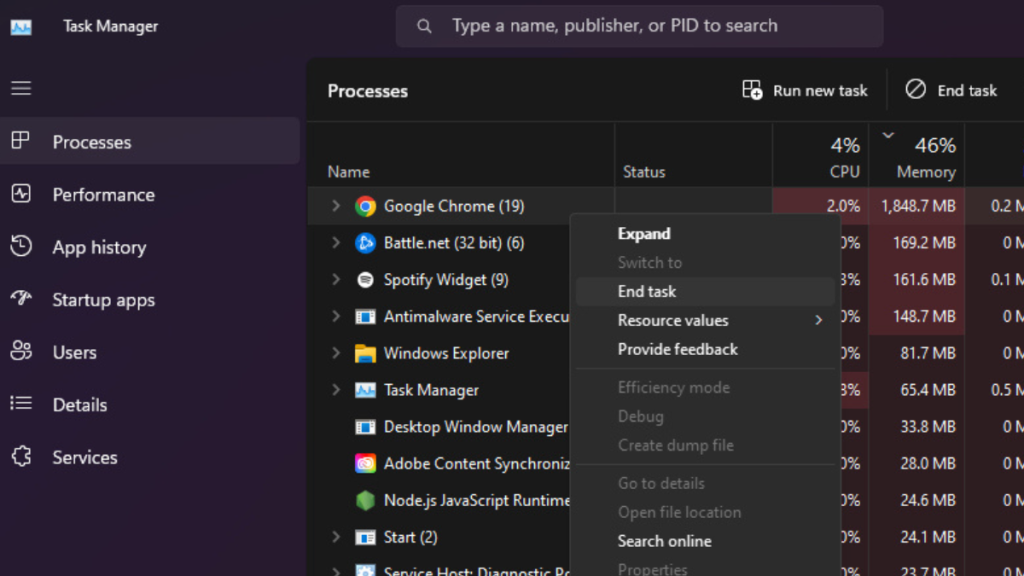
Task: Expand the Windows Explorer process group
Action: click(x=336, y=353)
